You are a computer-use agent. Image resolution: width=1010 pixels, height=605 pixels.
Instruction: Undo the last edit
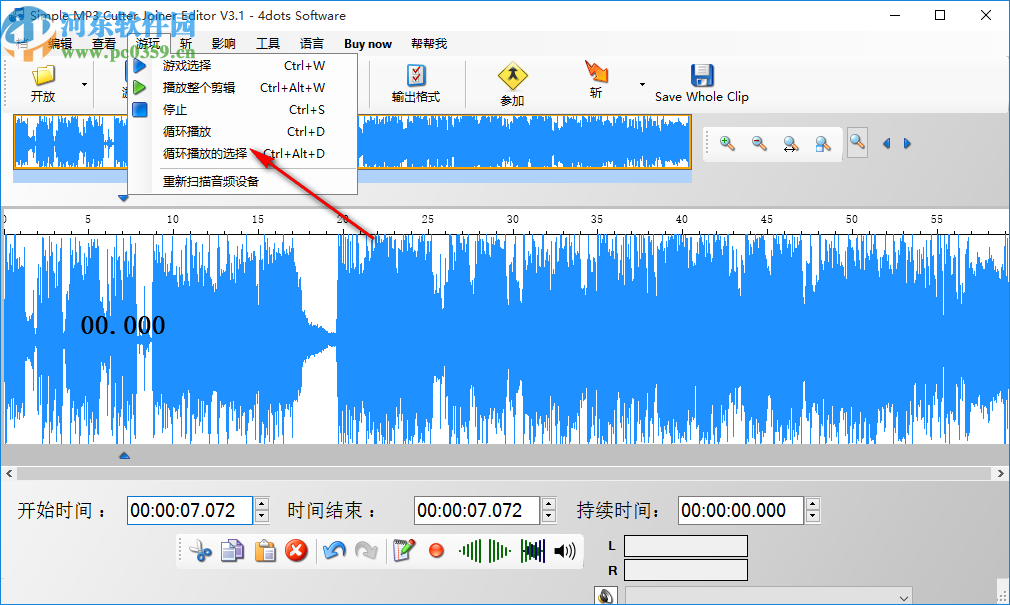[x=334, y=551]
